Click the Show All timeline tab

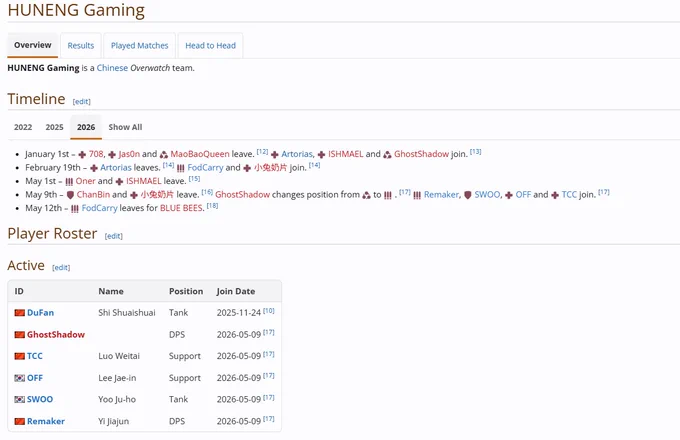[x=125, y=127]
